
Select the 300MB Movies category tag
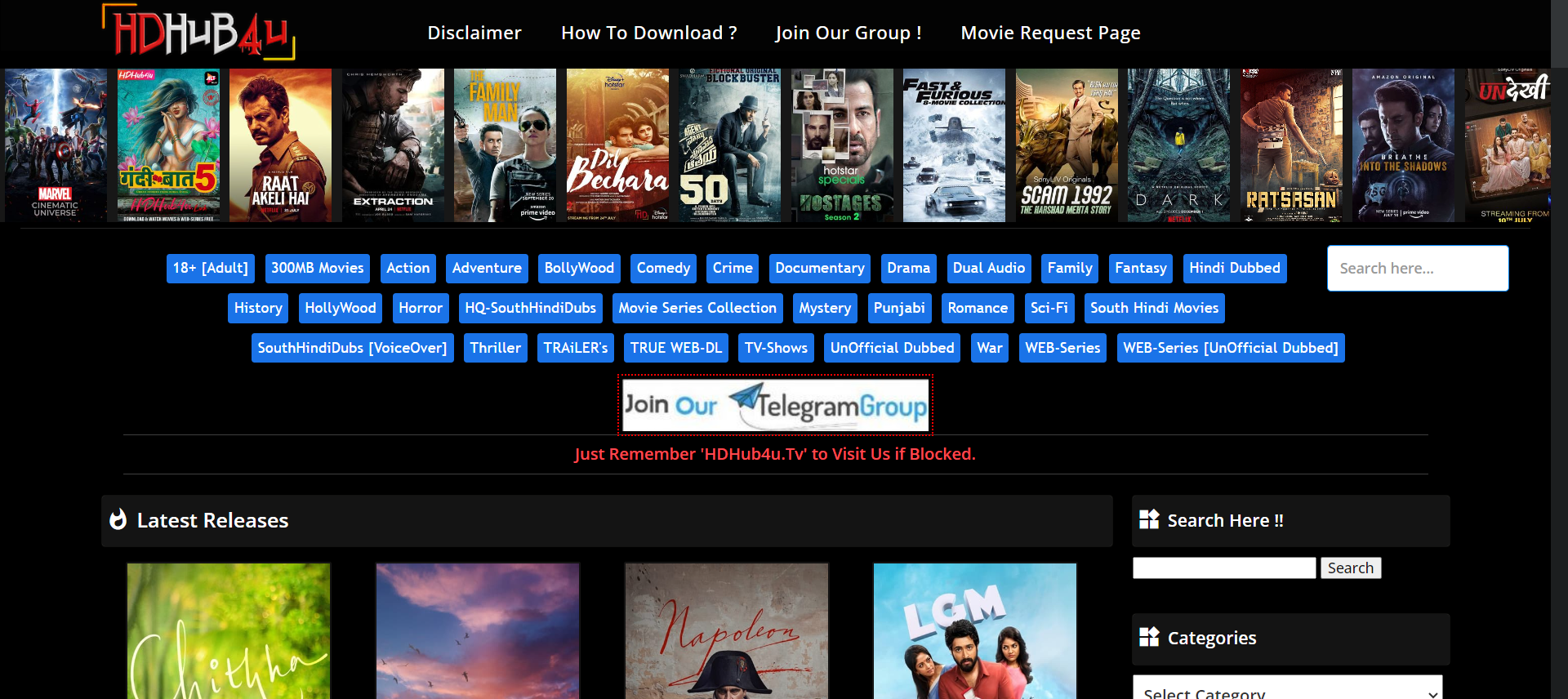317,269
